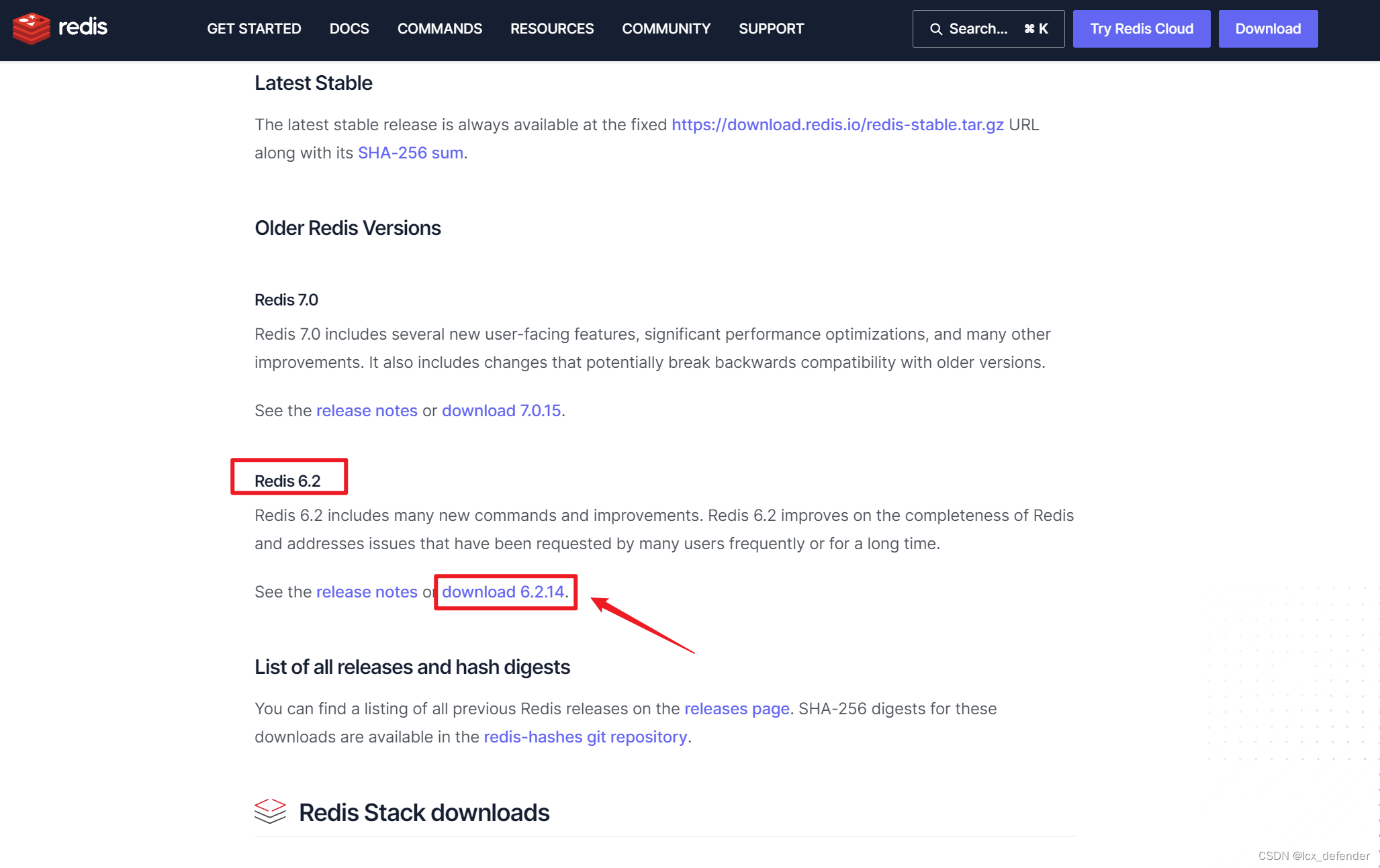Navigate to GET STARTED menu
This screenshot has height=868, width=1380.
254,28
